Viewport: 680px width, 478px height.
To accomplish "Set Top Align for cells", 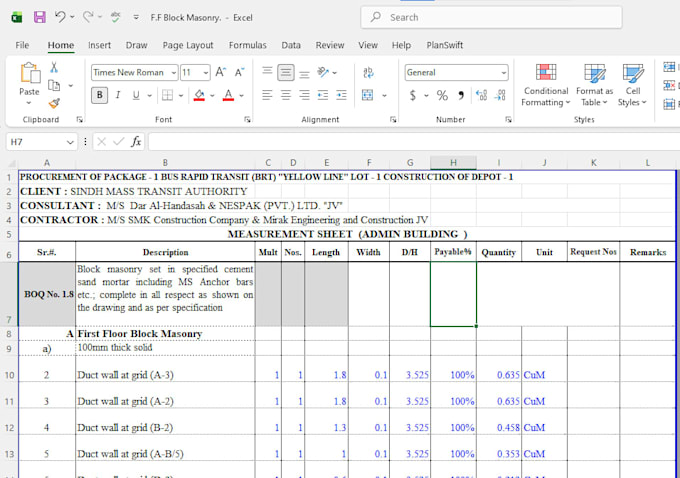I will (x=267, y=71).
